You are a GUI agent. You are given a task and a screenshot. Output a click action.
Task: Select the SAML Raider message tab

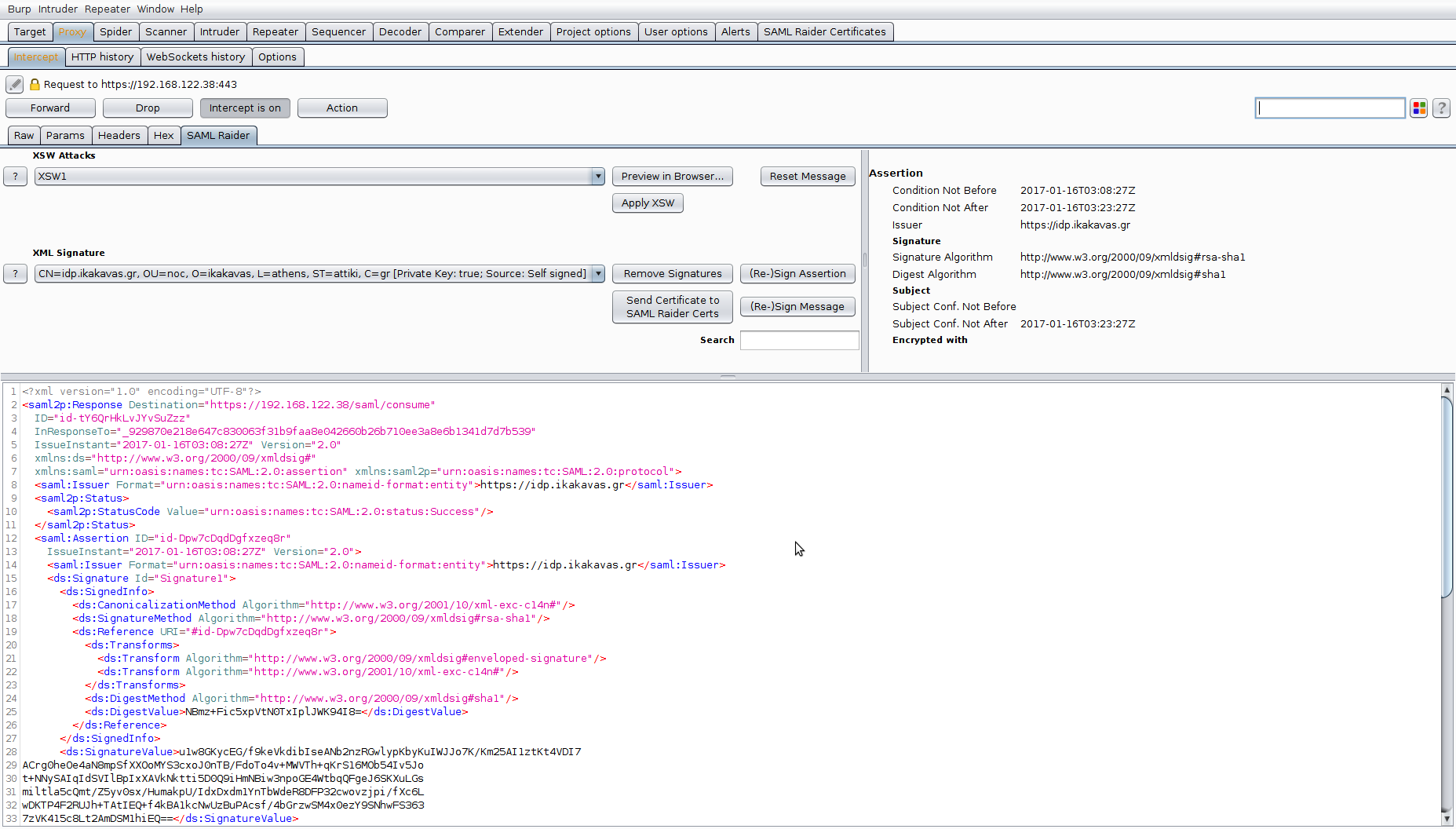tap(218, 136)
